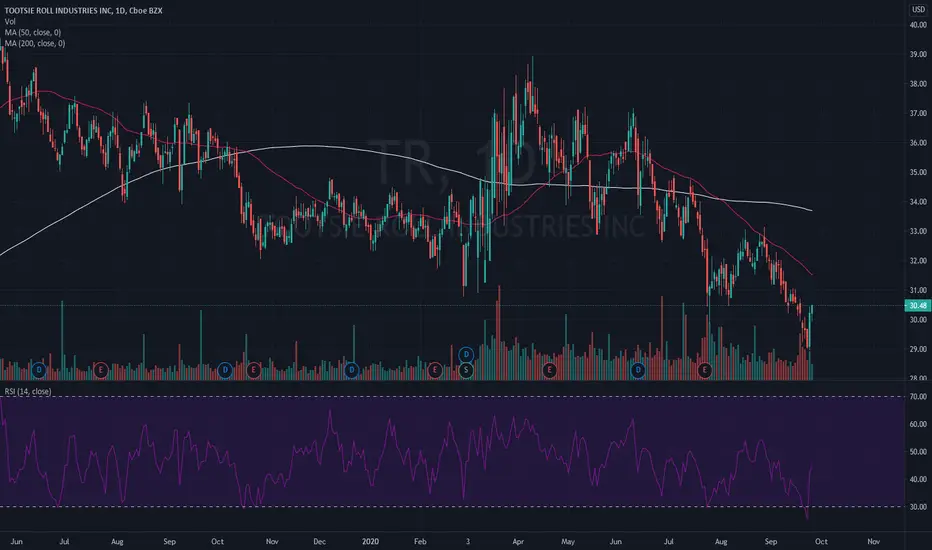Screen dimensions: 932x550
Task: Click the May label on time axis
Action: tap(568, 542)
